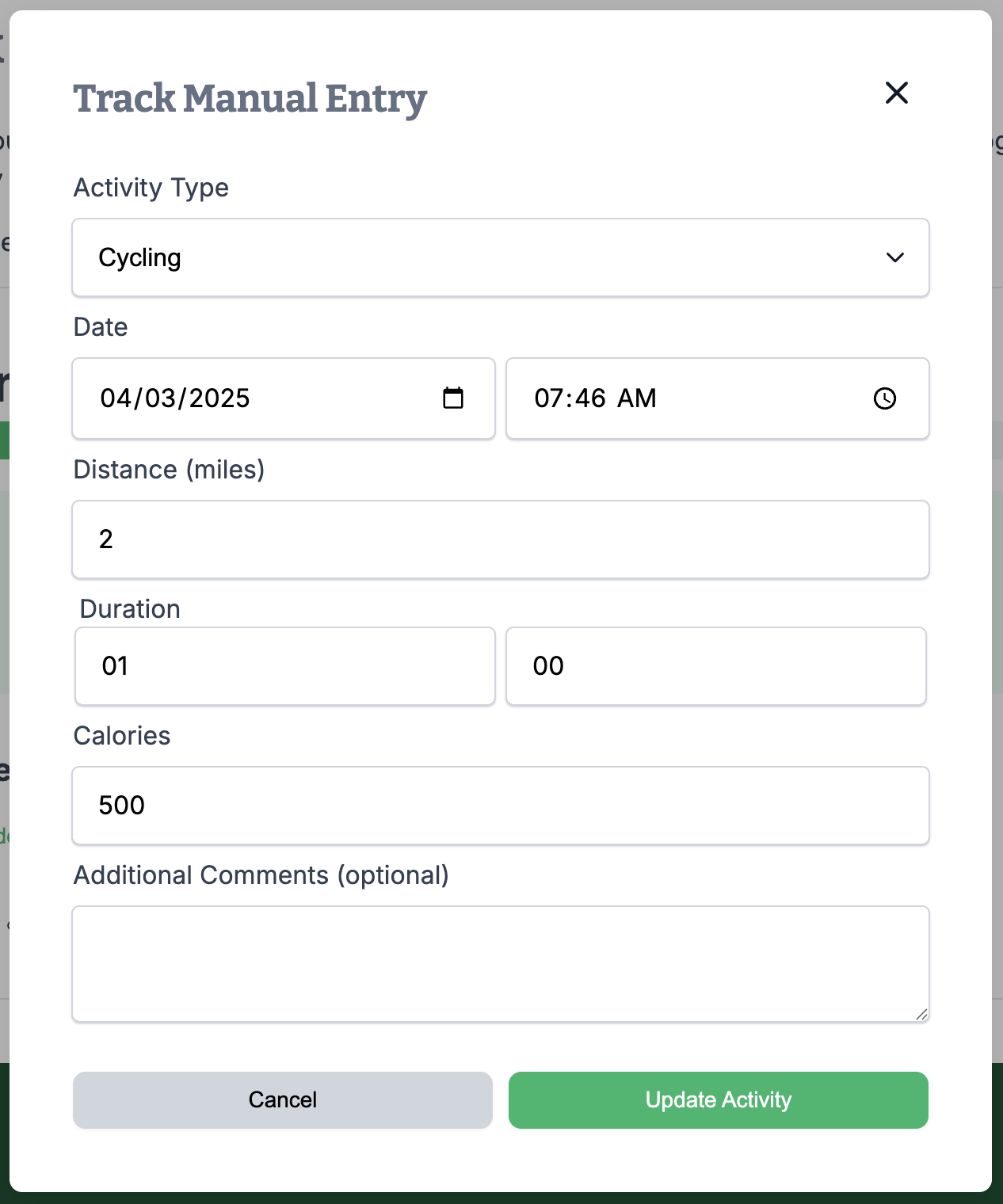Select the month segment in the date
Viewport: 1003px width, 1204px height.
115,398
